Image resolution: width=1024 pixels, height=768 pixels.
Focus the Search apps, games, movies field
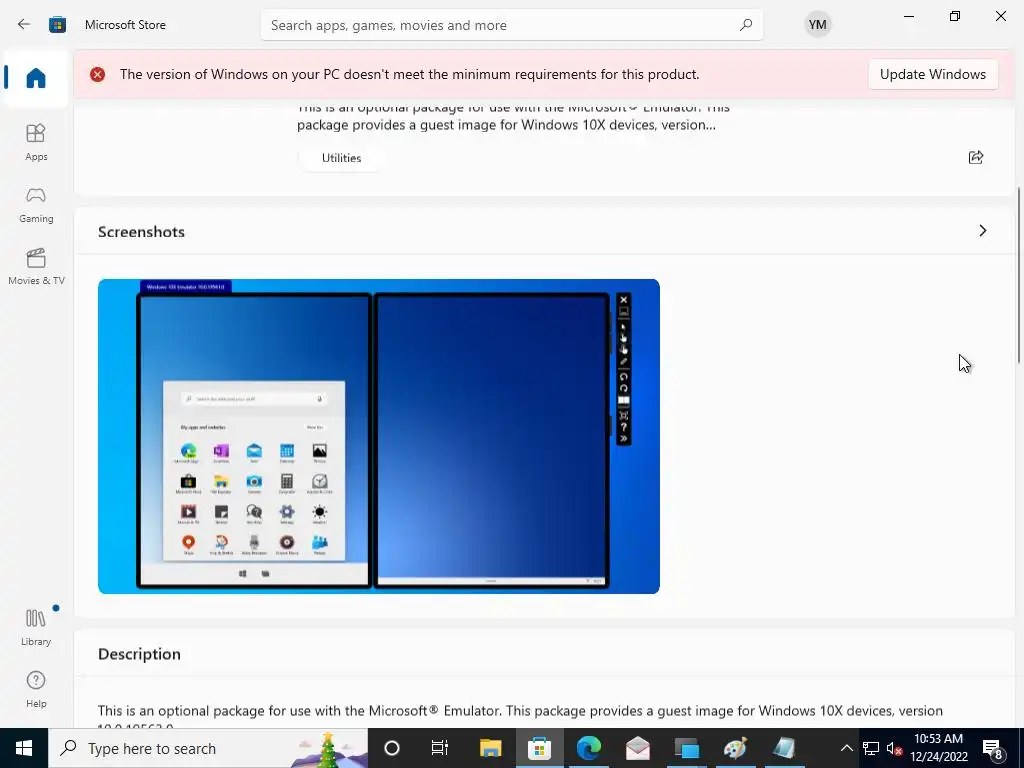pos(511,25)
